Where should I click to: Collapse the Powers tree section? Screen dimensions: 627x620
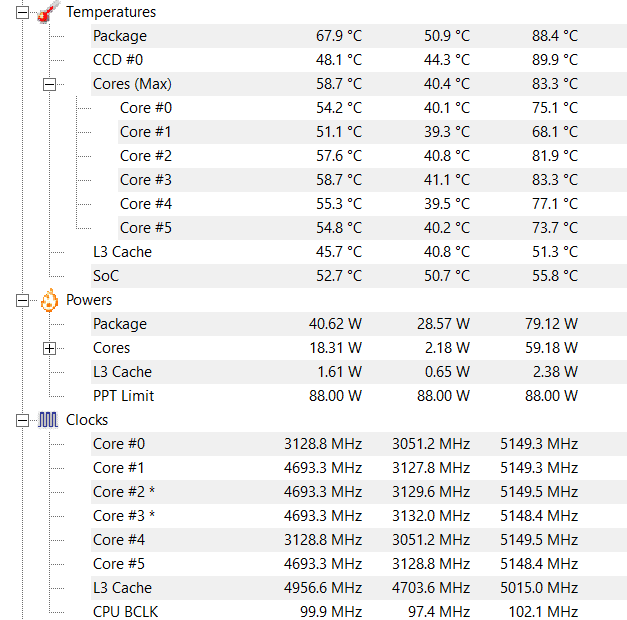click(x=22, y=300)
